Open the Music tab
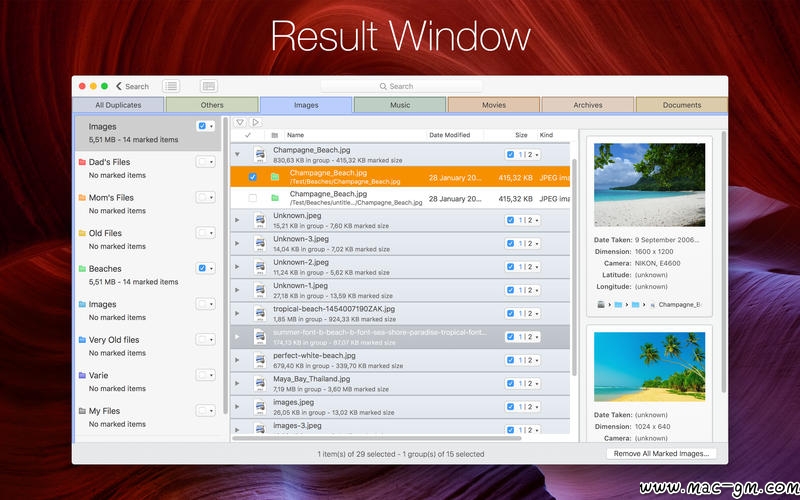Image resolution: width=800 pixels, height=500 pixels. pos(400,105)
